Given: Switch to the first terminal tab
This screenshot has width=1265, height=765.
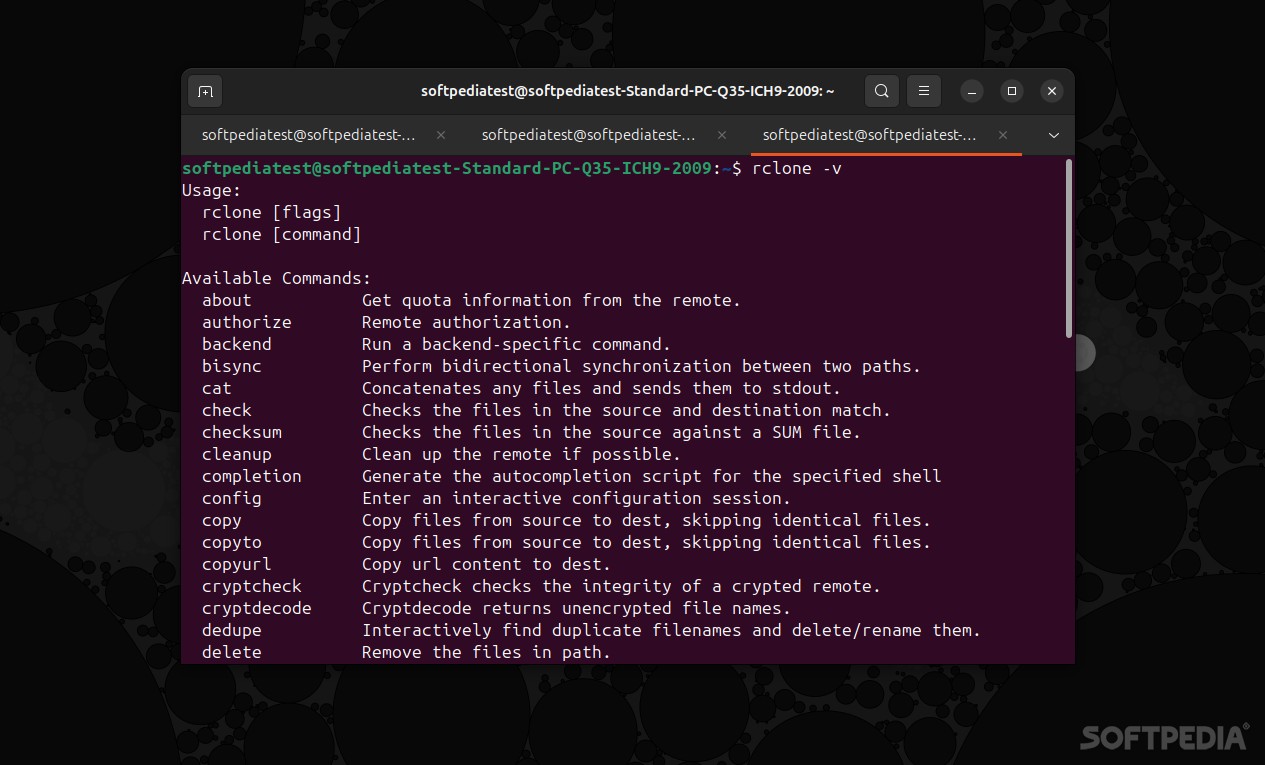Looking at the screenshot, I should click(309, 135).
